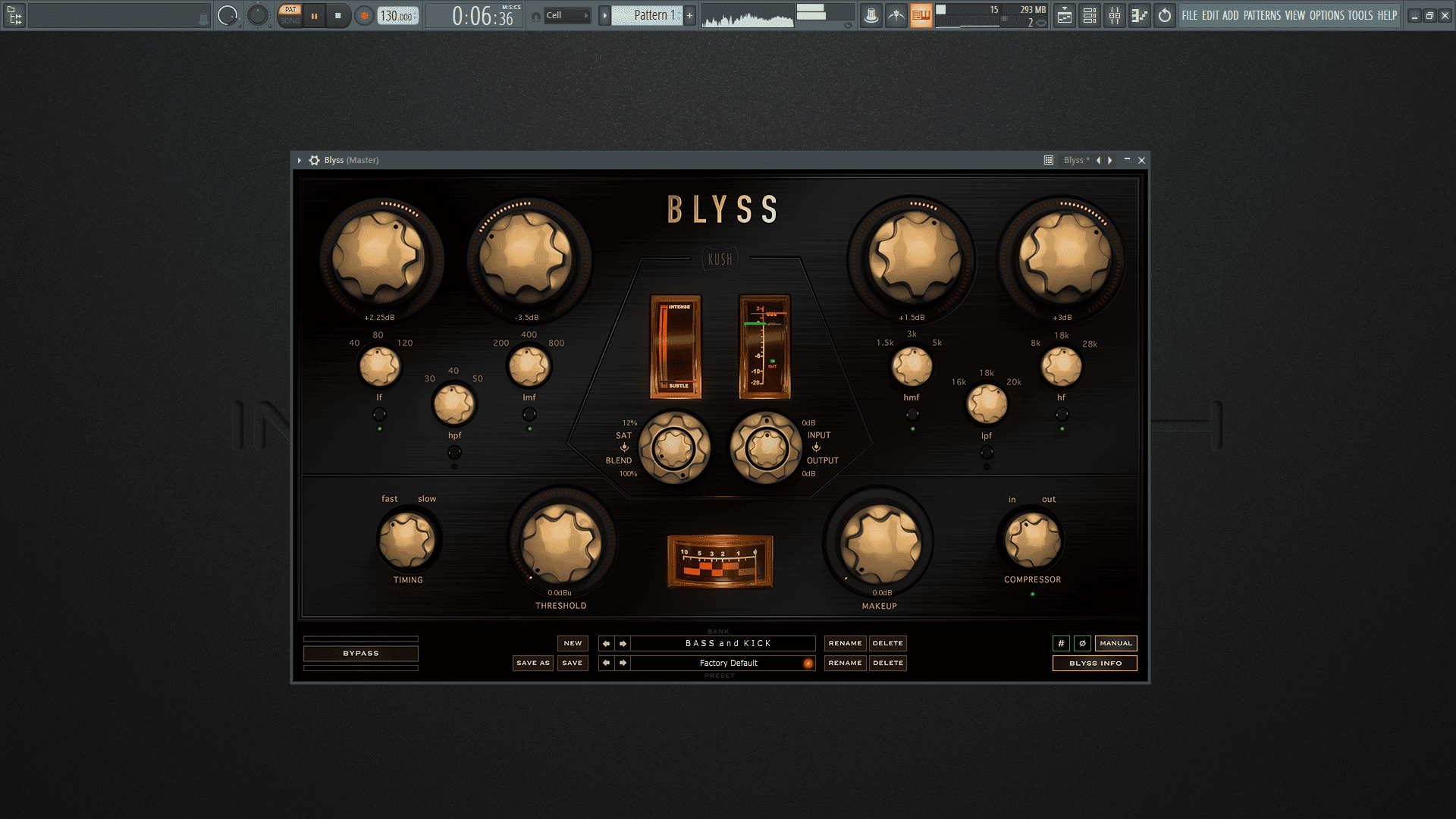Open the FILE menu

(x=1189, y=15)
